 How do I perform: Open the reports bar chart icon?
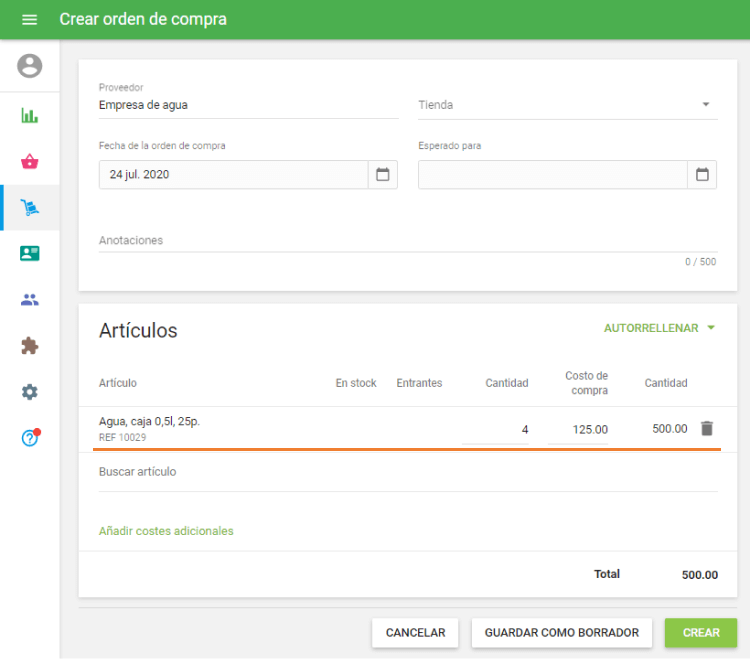(x=30, y=115)
